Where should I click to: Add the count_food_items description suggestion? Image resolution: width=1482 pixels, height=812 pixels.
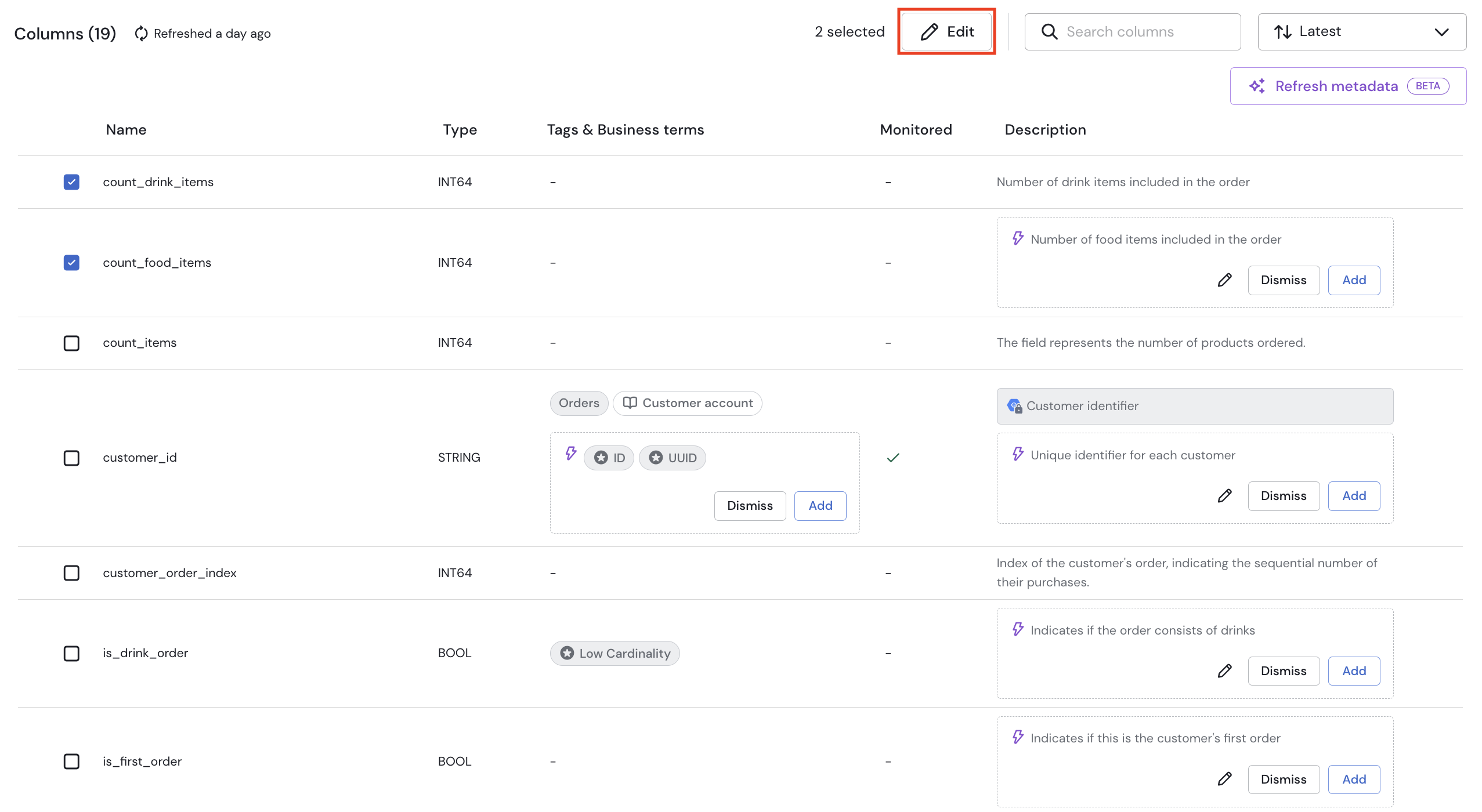point(1354,280)
